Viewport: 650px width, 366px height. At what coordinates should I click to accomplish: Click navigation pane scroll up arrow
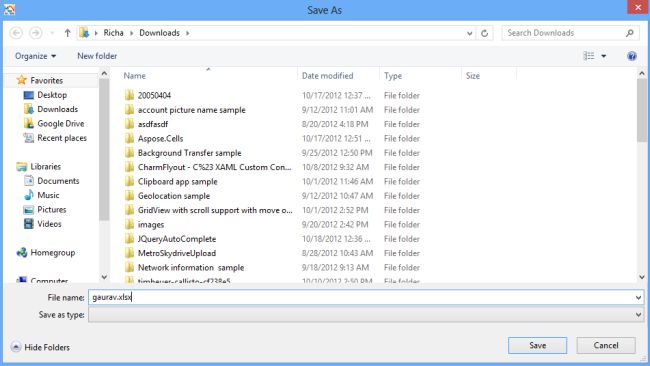pos(104,73)
